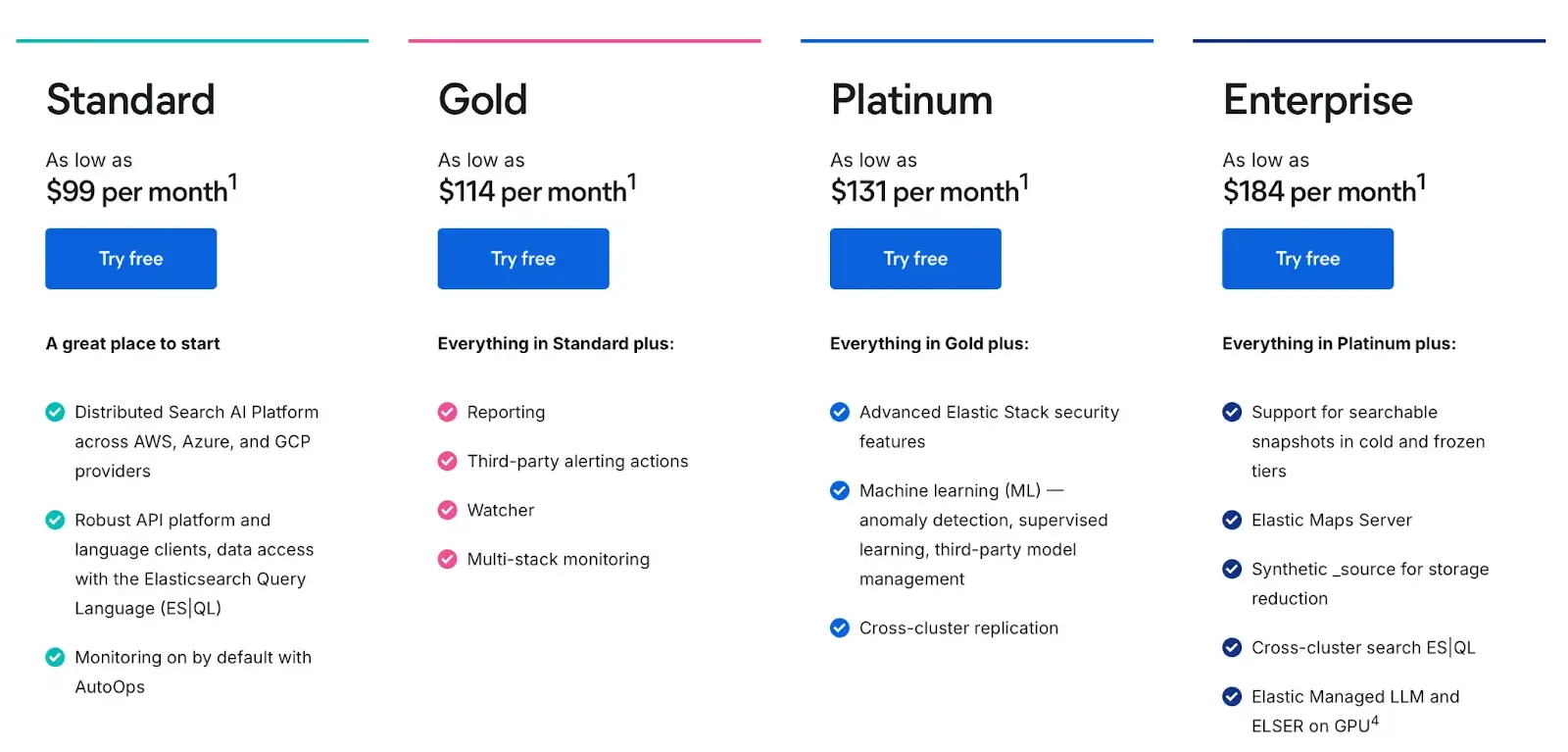Click the blue checkmark beside Cross-cluster replication
Image resolution: width=1568 pixels, height=752 pixels.
[x=840, y=627]
